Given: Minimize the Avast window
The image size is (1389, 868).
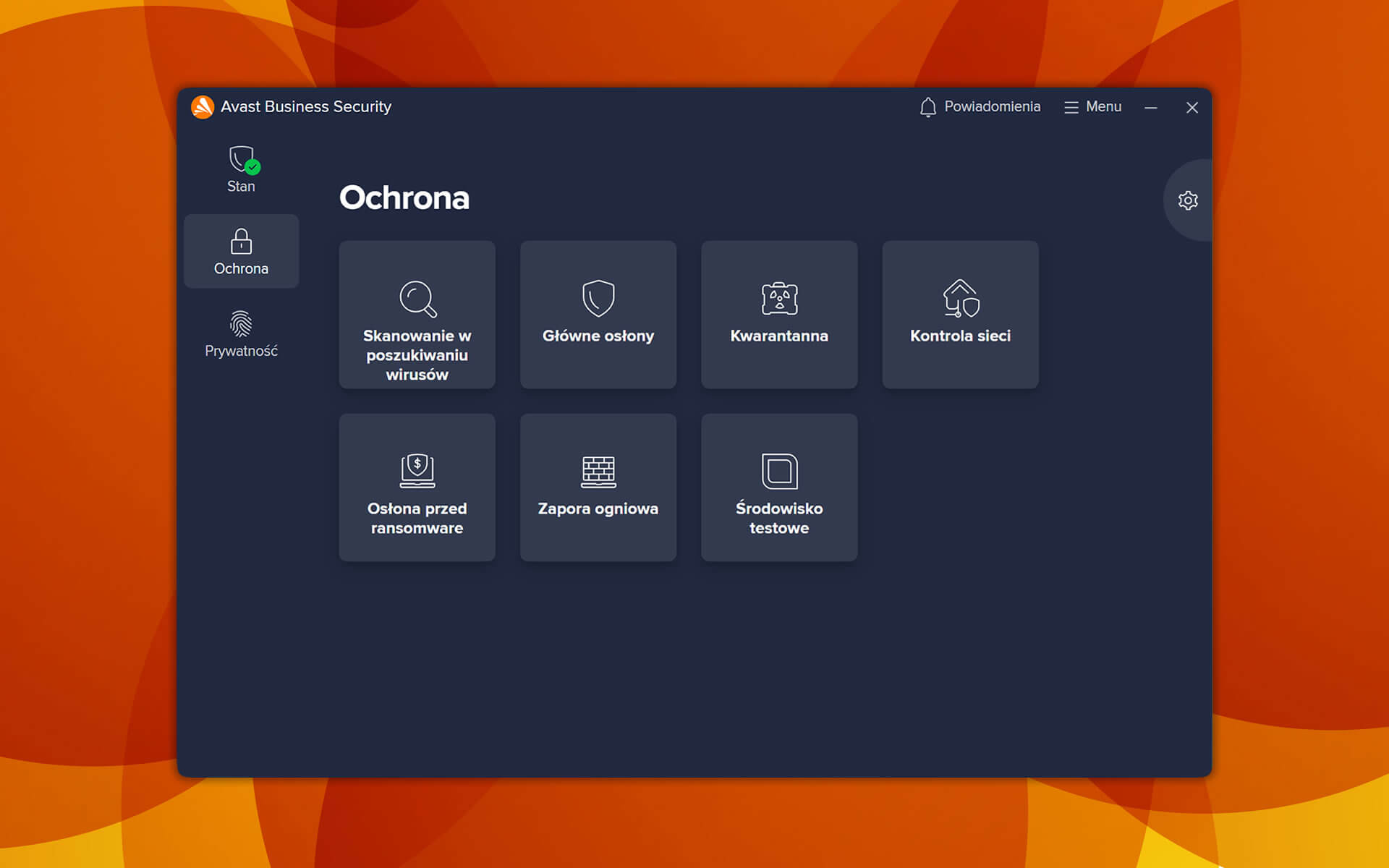Looking at the screenshot, I should (1151, 107).
